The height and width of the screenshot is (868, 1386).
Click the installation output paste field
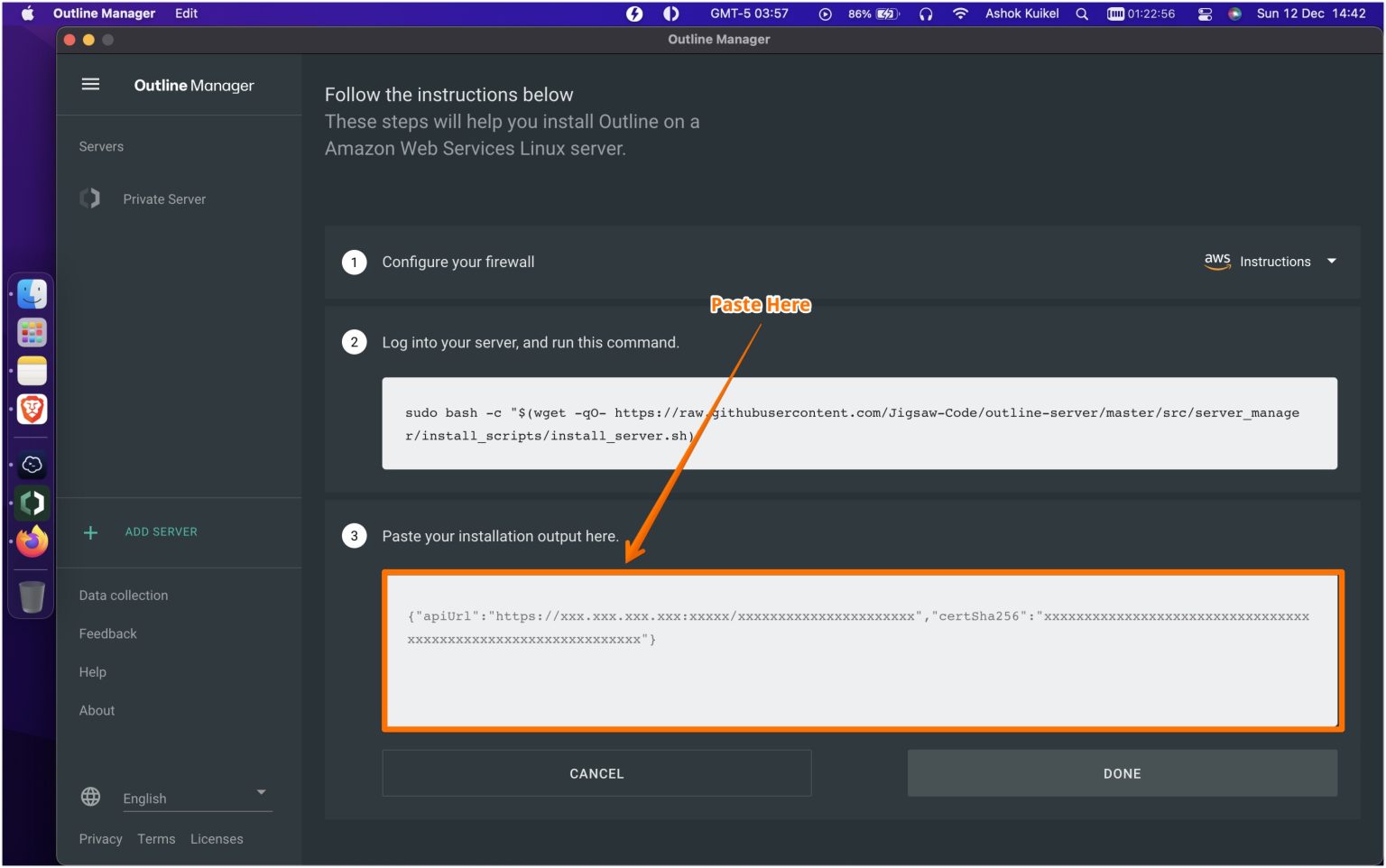tap(862, 649)
